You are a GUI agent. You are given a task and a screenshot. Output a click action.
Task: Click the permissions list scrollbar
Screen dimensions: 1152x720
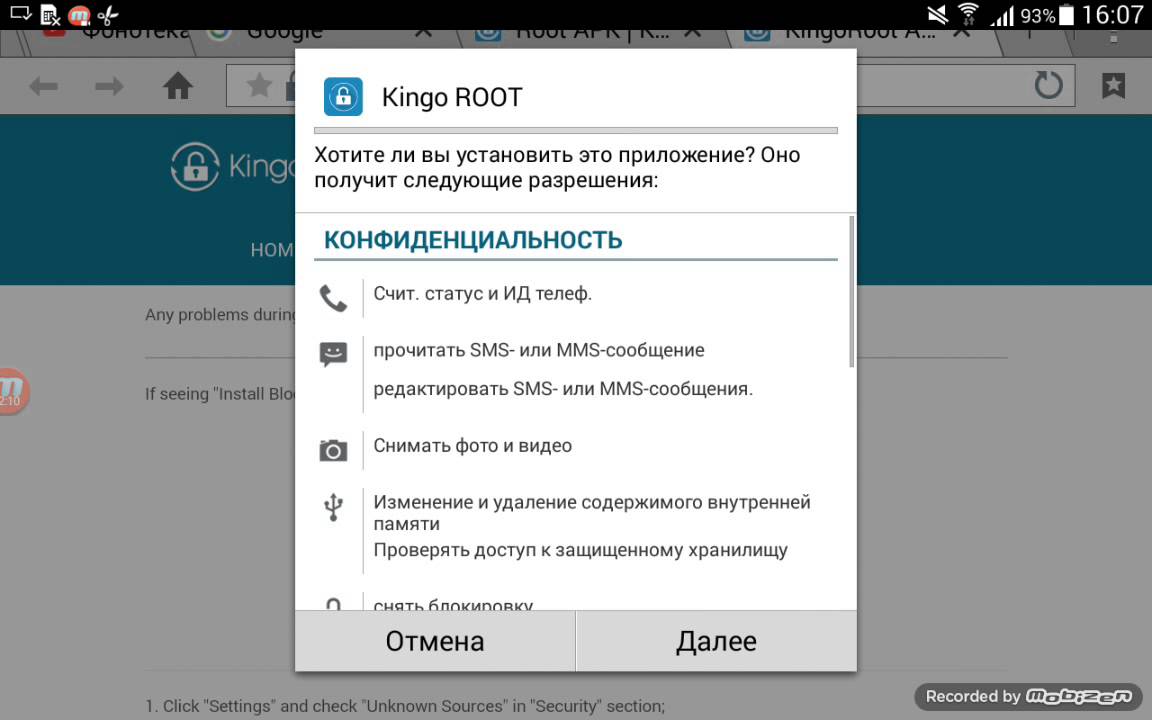click(x=852, y=292)
